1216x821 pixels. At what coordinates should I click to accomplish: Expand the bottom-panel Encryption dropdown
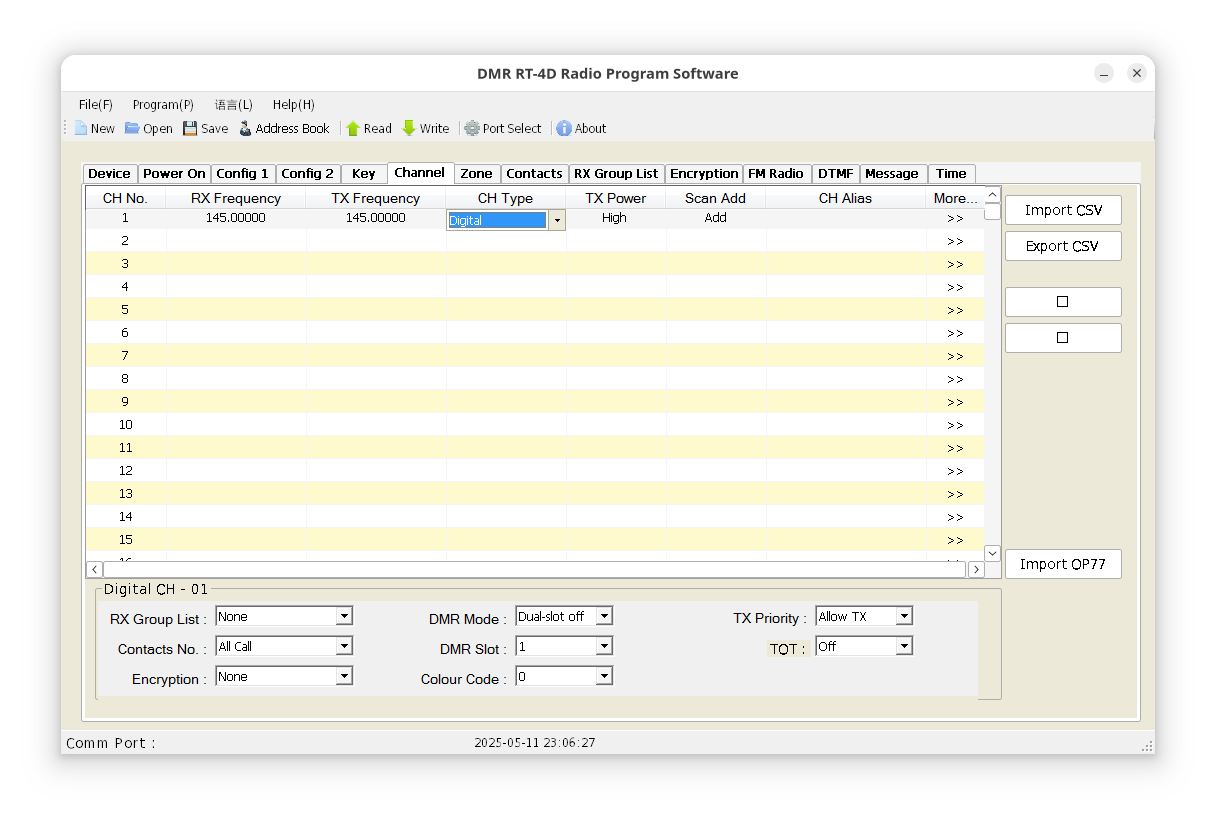click(344, 676)
